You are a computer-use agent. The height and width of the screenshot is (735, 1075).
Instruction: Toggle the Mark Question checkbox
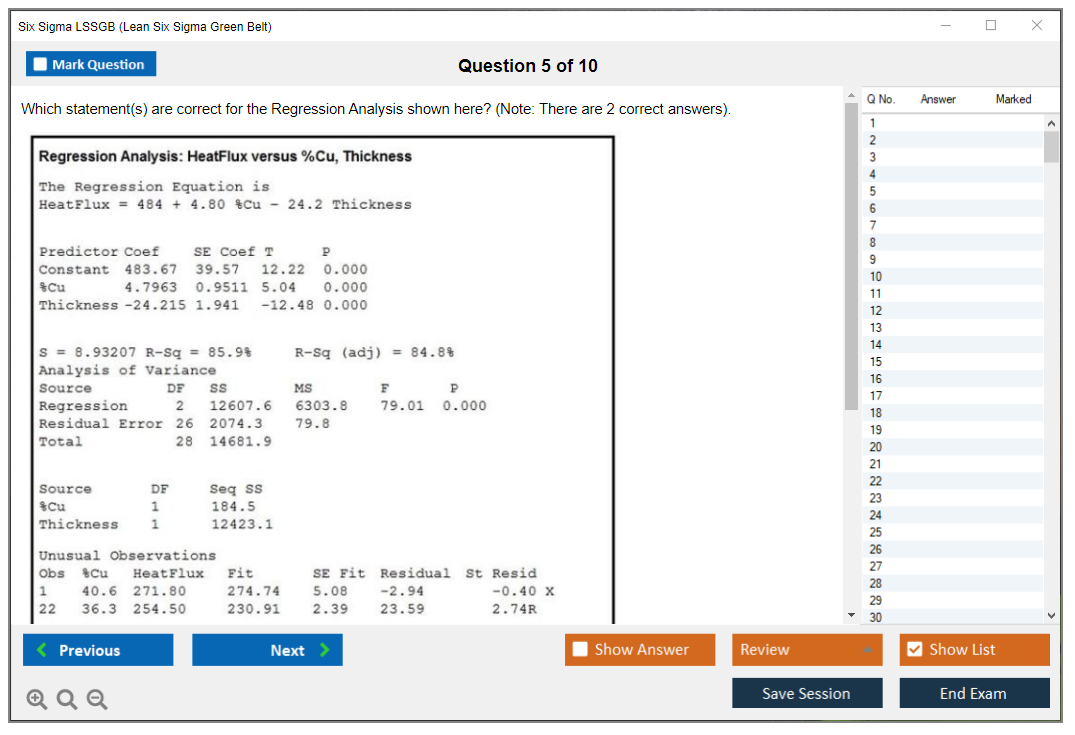(41, 64)
